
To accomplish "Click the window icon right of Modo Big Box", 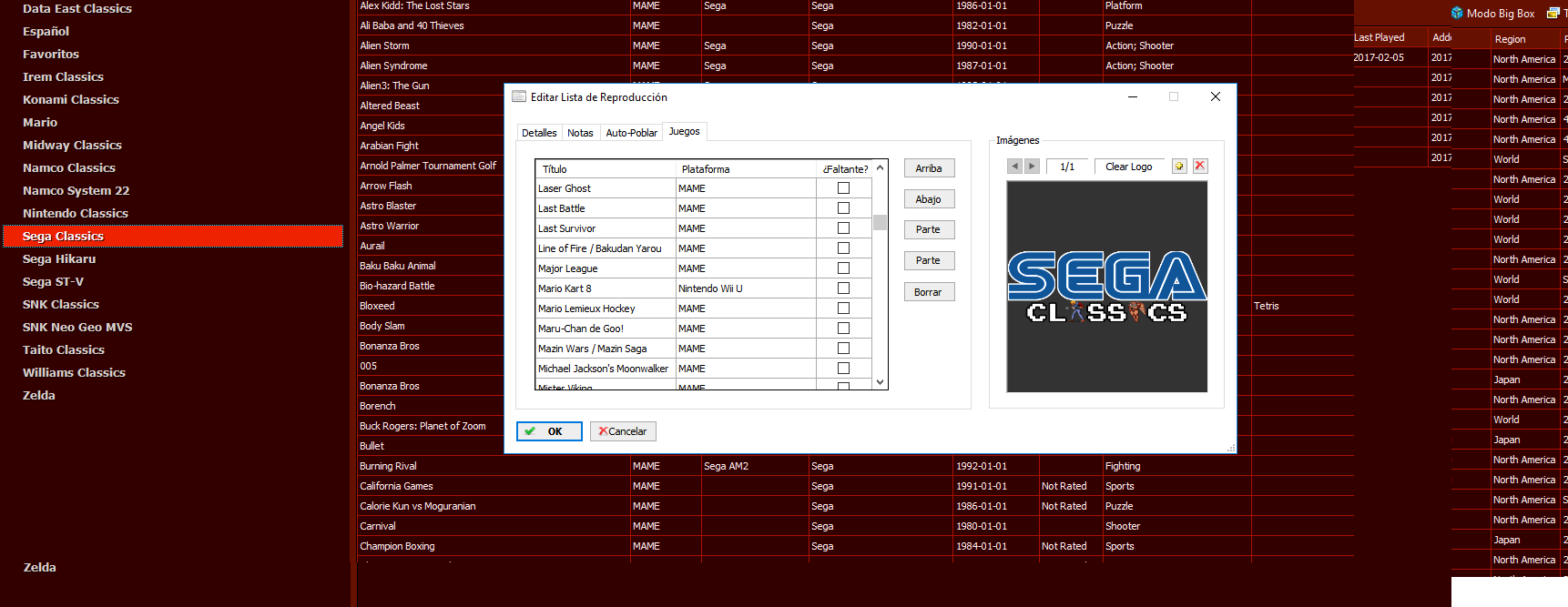I will 1553,13.
